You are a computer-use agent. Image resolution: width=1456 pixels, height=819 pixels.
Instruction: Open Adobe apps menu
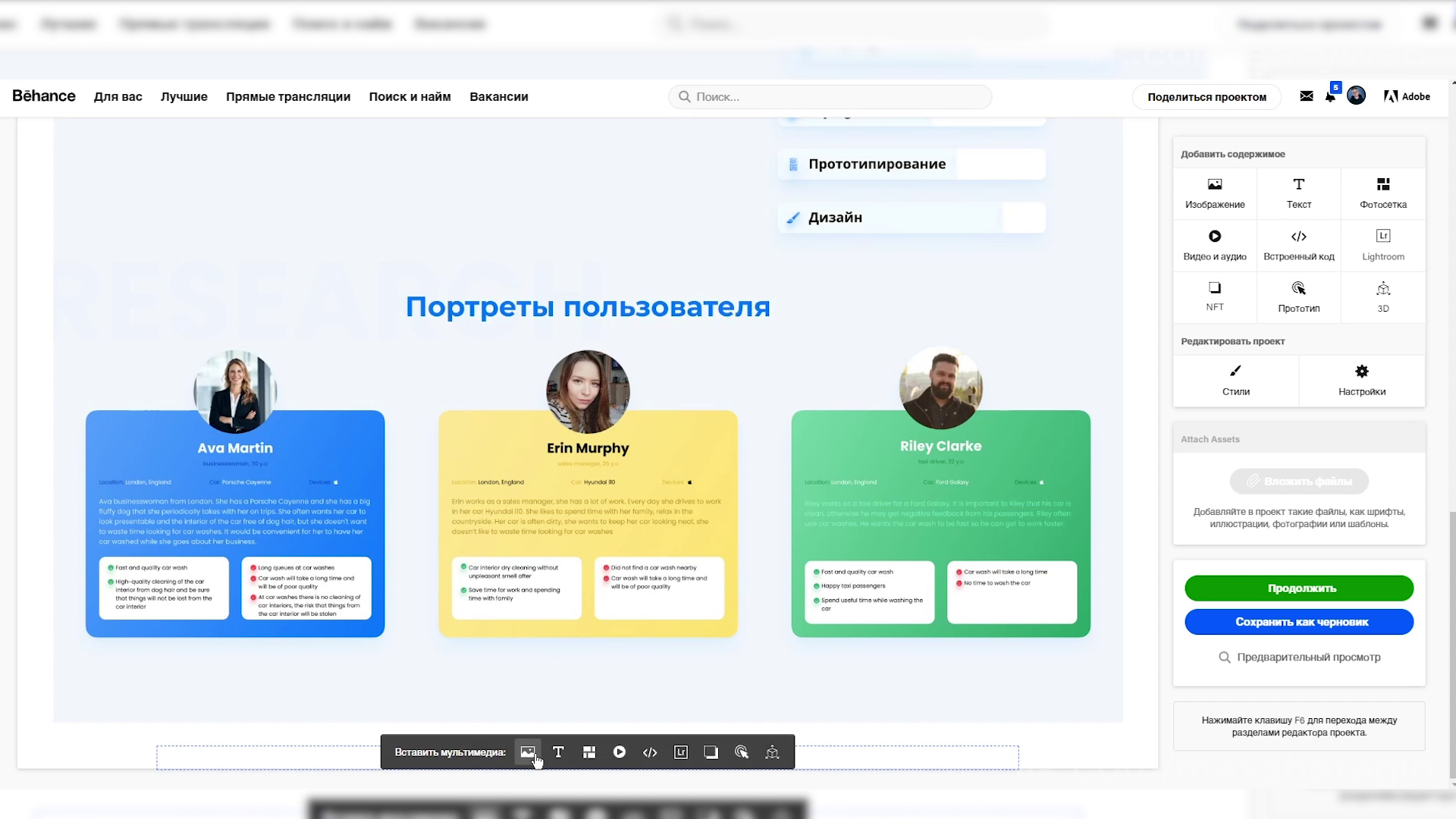(1407, 96)
